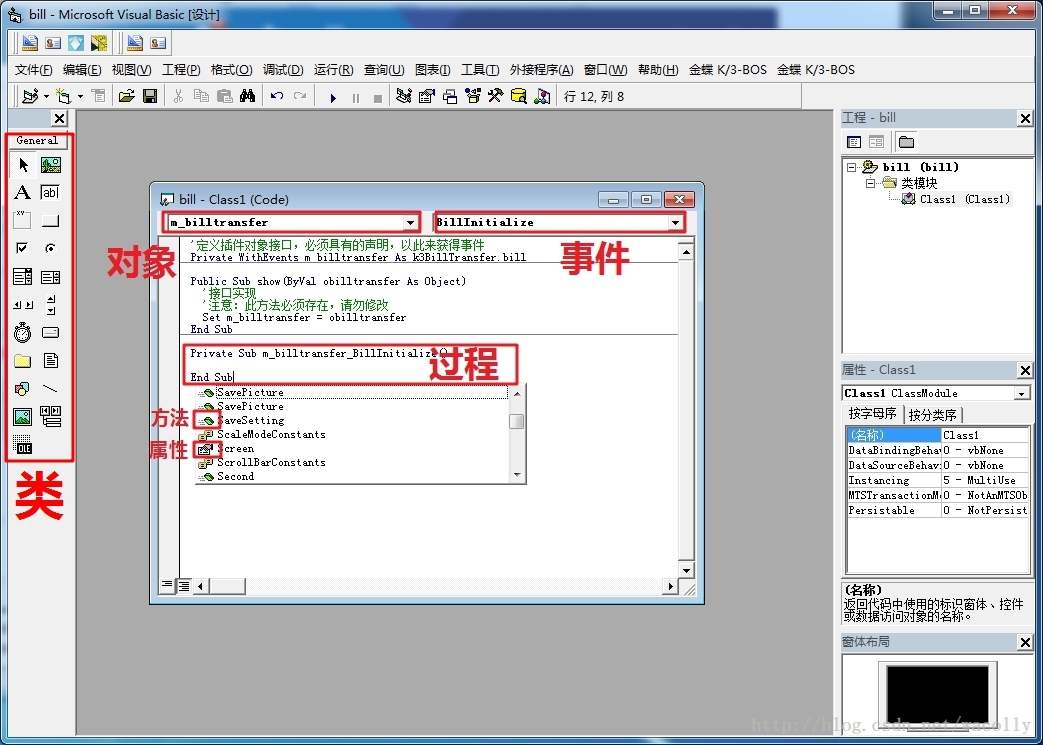
Task: Open the 文件(F) menu
Action: [33, 70]
